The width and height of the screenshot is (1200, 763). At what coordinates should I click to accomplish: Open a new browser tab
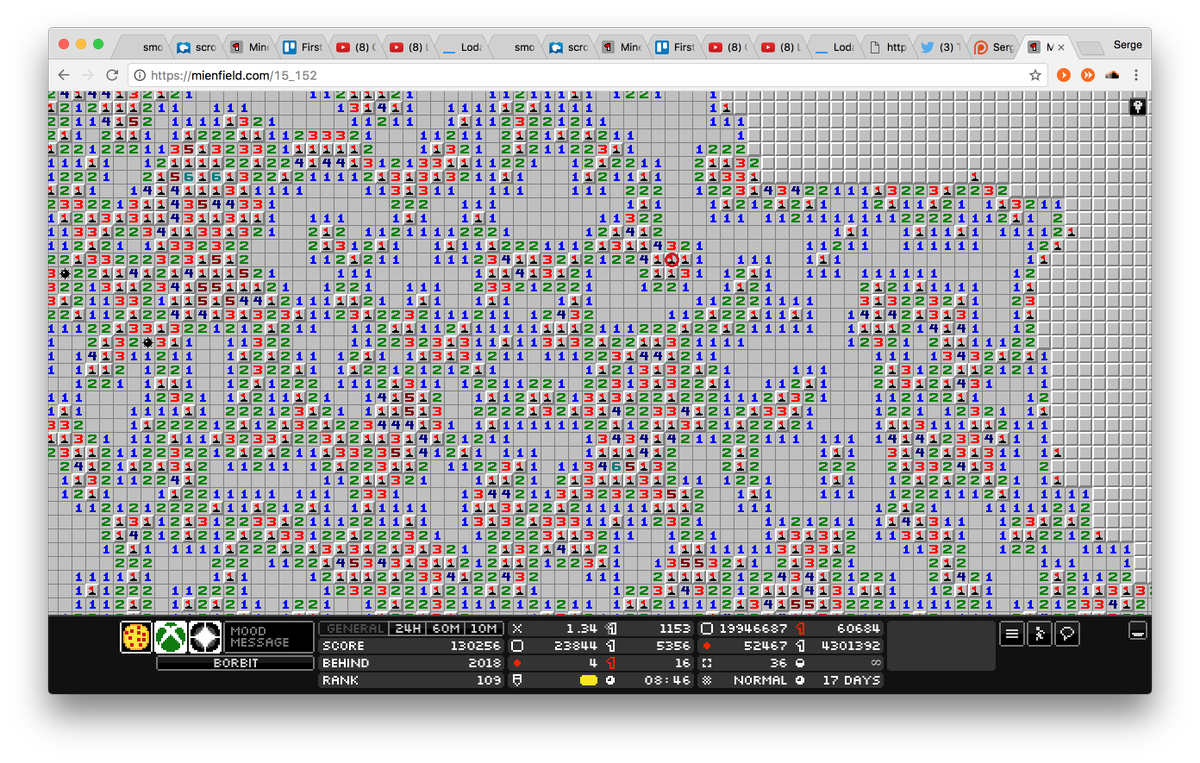click(x=1090, y=48)
